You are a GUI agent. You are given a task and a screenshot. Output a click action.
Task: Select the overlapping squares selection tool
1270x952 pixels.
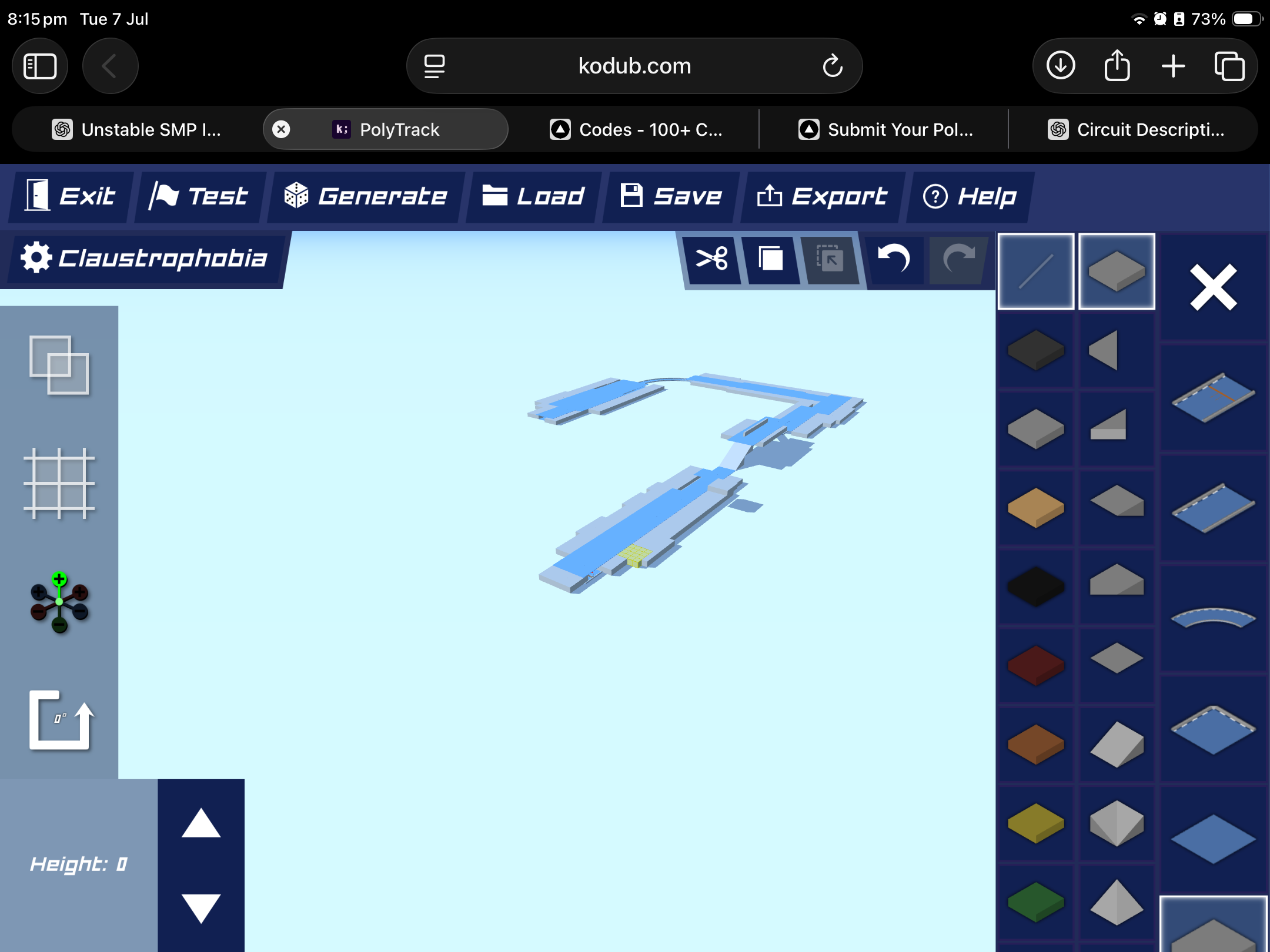pyautogui.click(x=59, y=365)
